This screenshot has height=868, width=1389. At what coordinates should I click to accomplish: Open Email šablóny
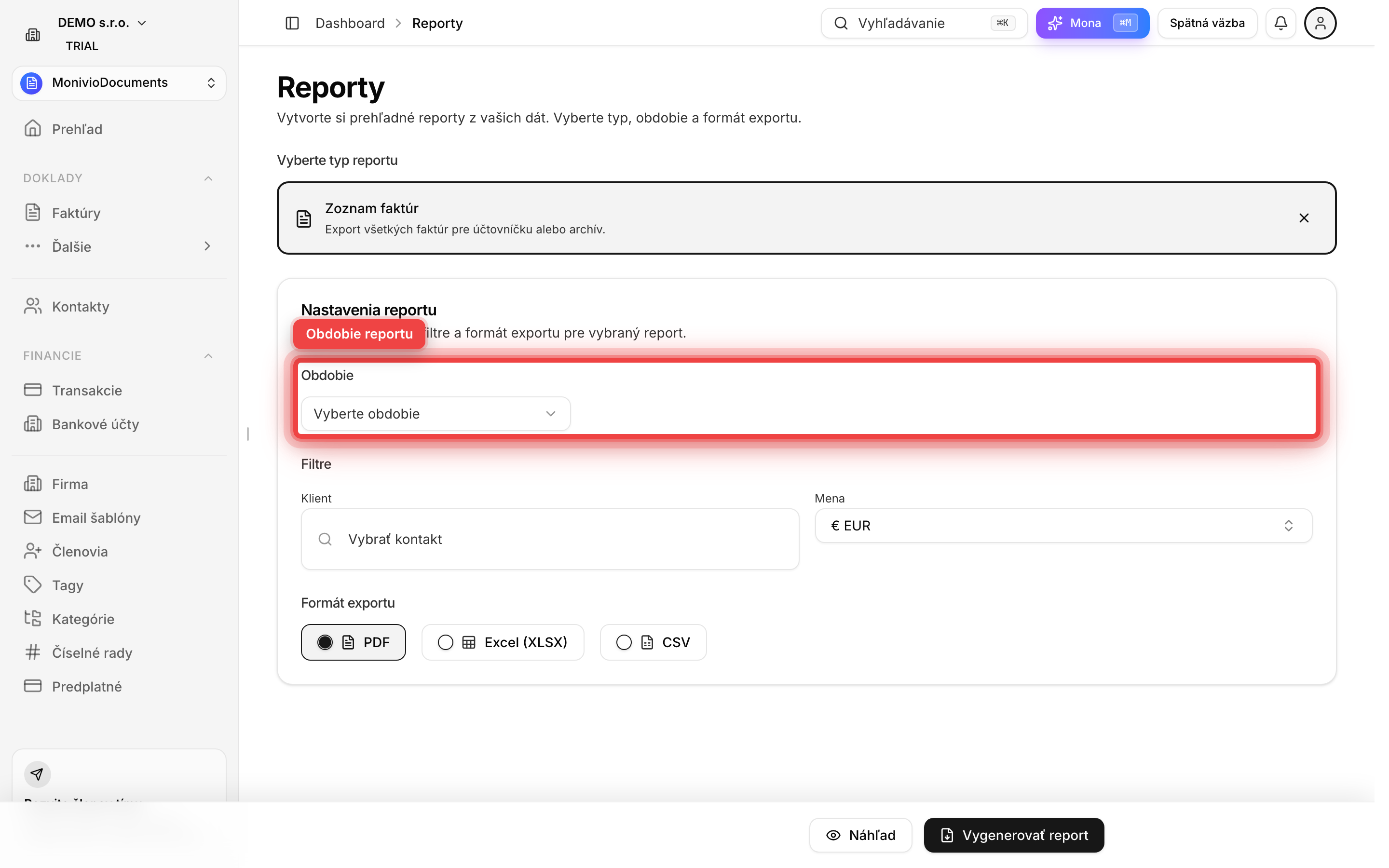pos(119,518)
